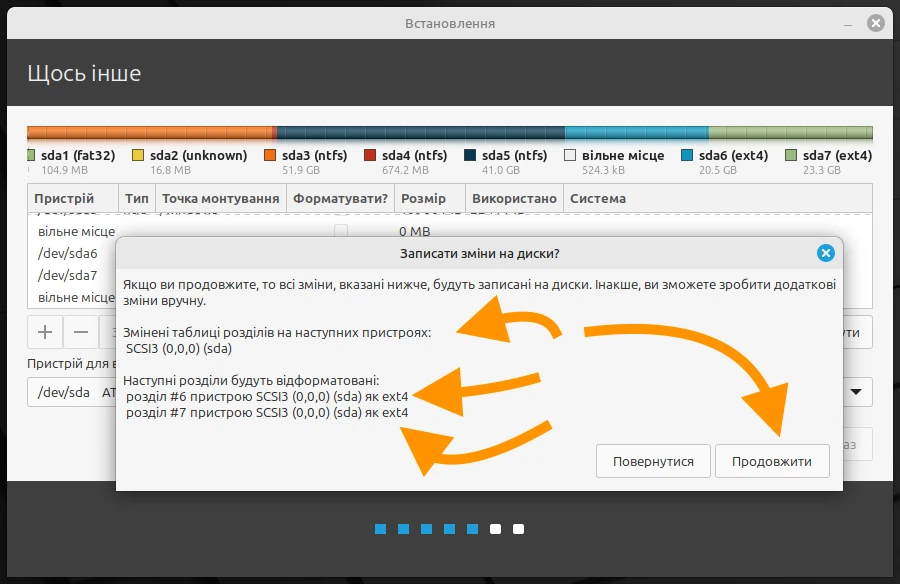
Task: Click Розмір column header
Action: pyautogui.click(x=429, y=199)
